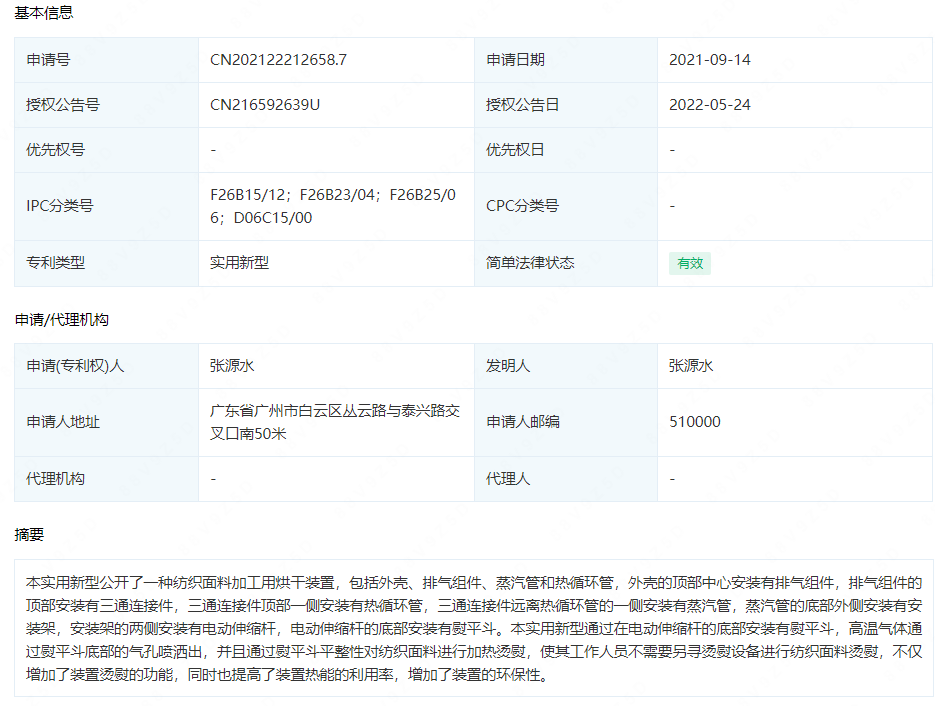Click publication number CN216592639U
Image resolution: width=935 pixels, height=706 pixels.
click(x=265, y=105)
